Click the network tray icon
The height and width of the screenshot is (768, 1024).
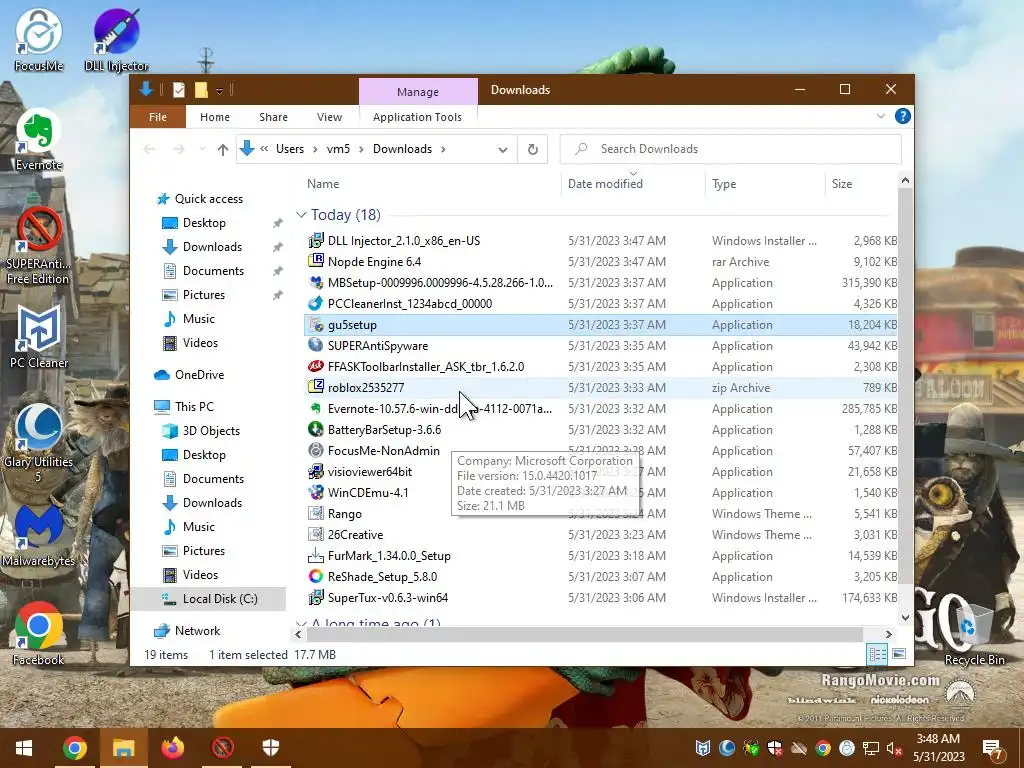pos(871,748)
